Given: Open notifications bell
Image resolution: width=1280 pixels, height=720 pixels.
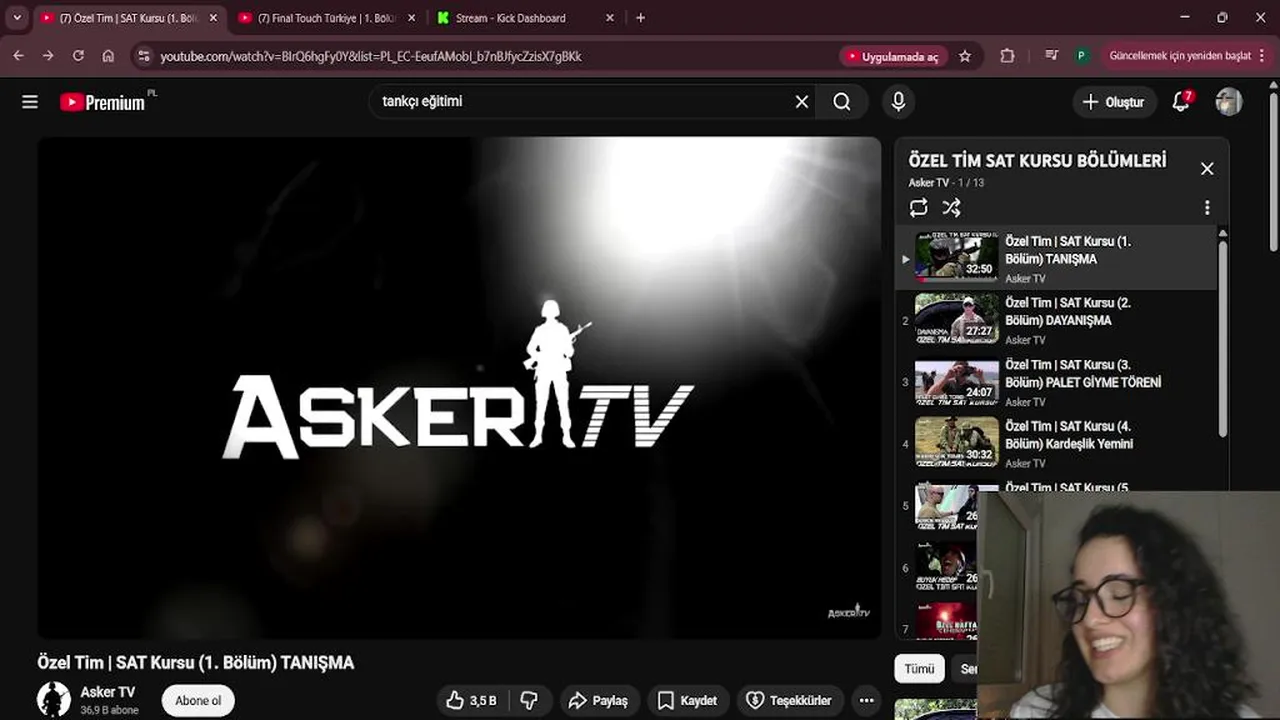Looking at the screenshot, I should (1181, 102).
